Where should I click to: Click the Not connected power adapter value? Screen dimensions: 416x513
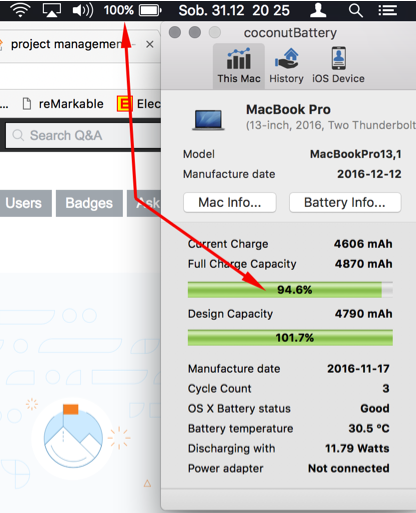click(x=349, y=469)
